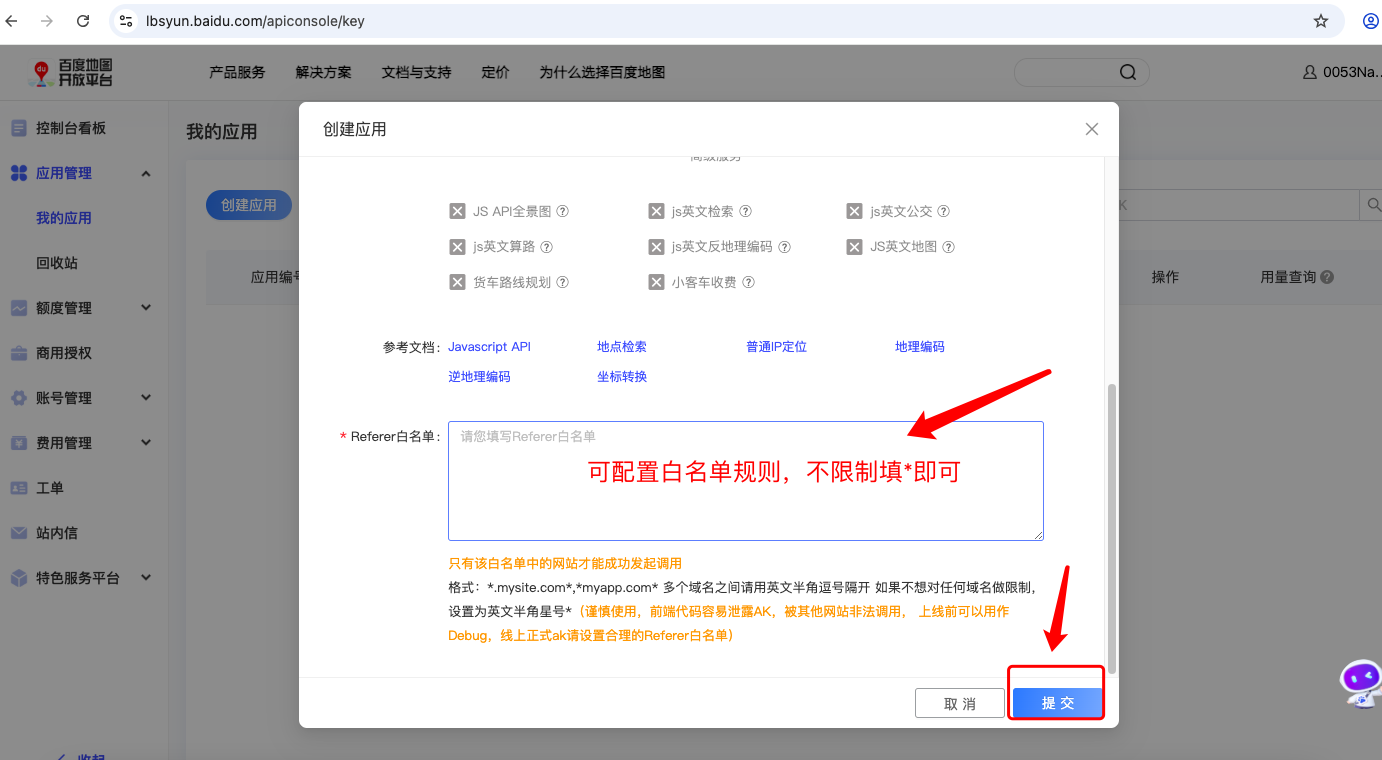Reload the page with the refresh icon
The image size is (1382, 760).
(x=83, y=20)
